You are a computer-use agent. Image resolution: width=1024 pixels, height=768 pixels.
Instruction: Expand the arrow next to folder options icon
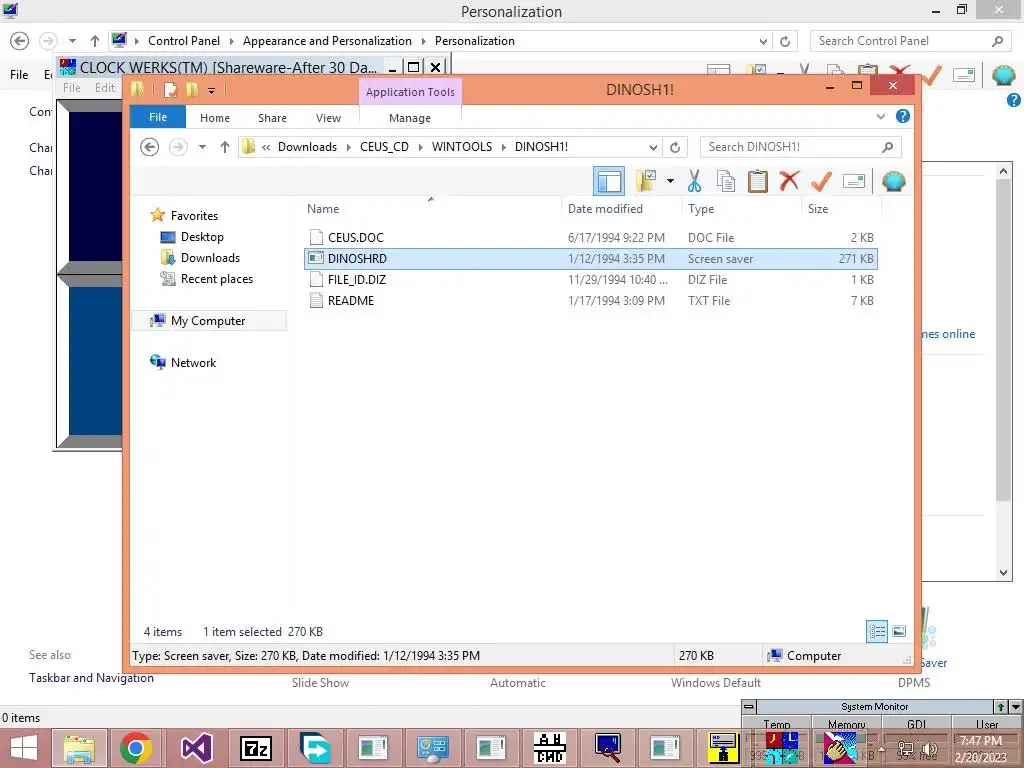(670, 181)
